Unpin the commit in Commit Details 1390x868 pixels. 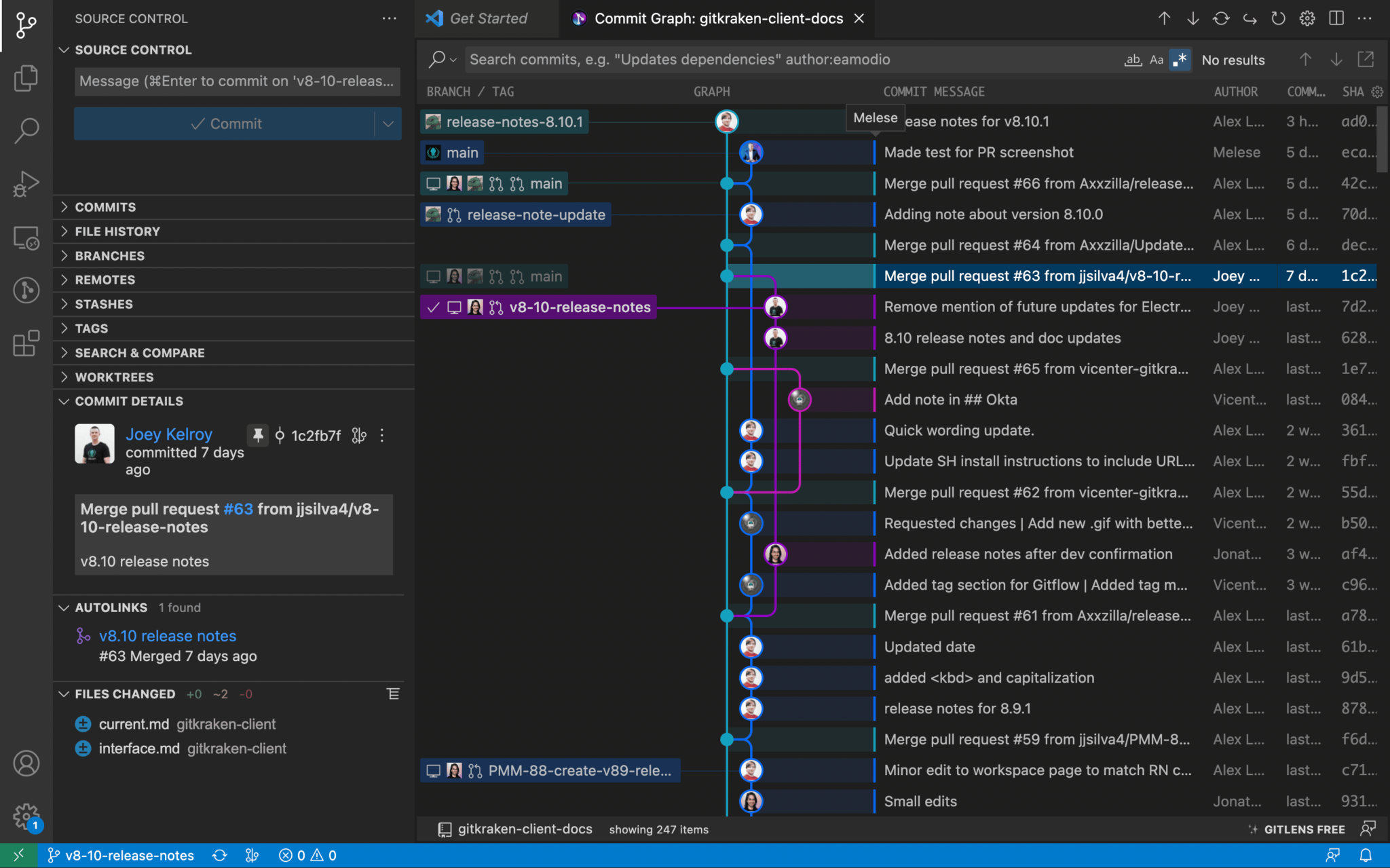pos(258,435)
